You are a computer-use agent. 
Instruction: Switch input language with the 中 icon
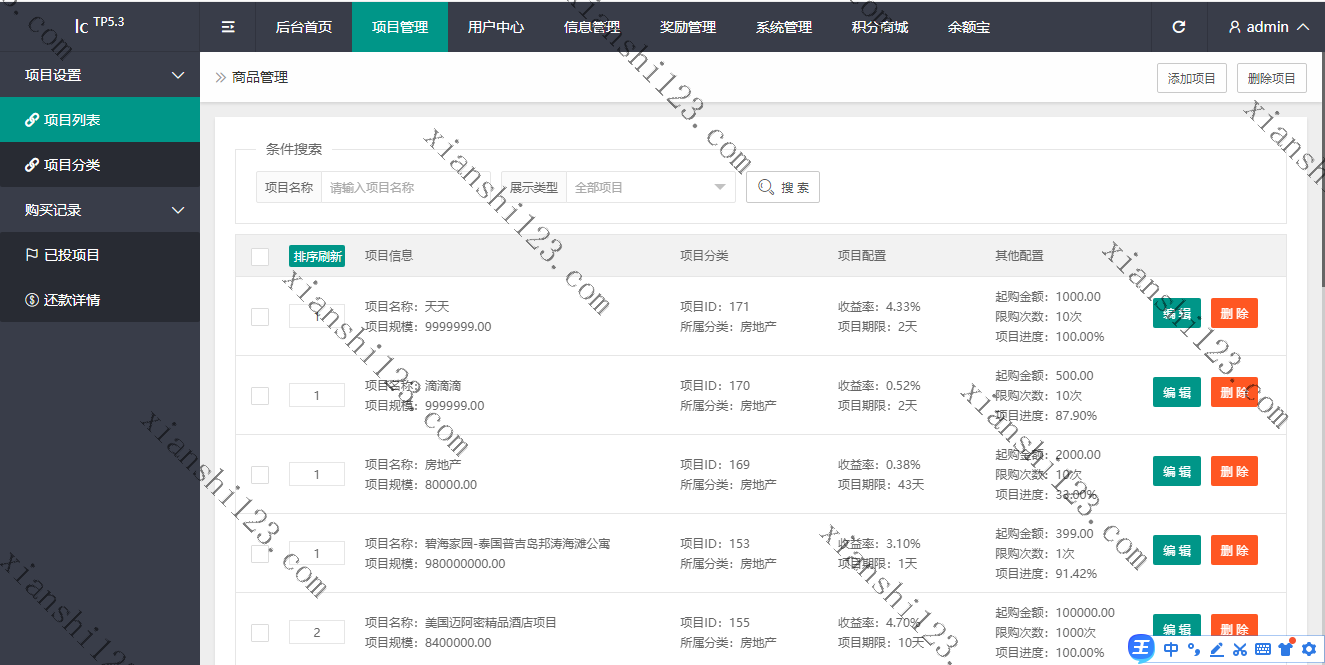tap(1170, 649)
